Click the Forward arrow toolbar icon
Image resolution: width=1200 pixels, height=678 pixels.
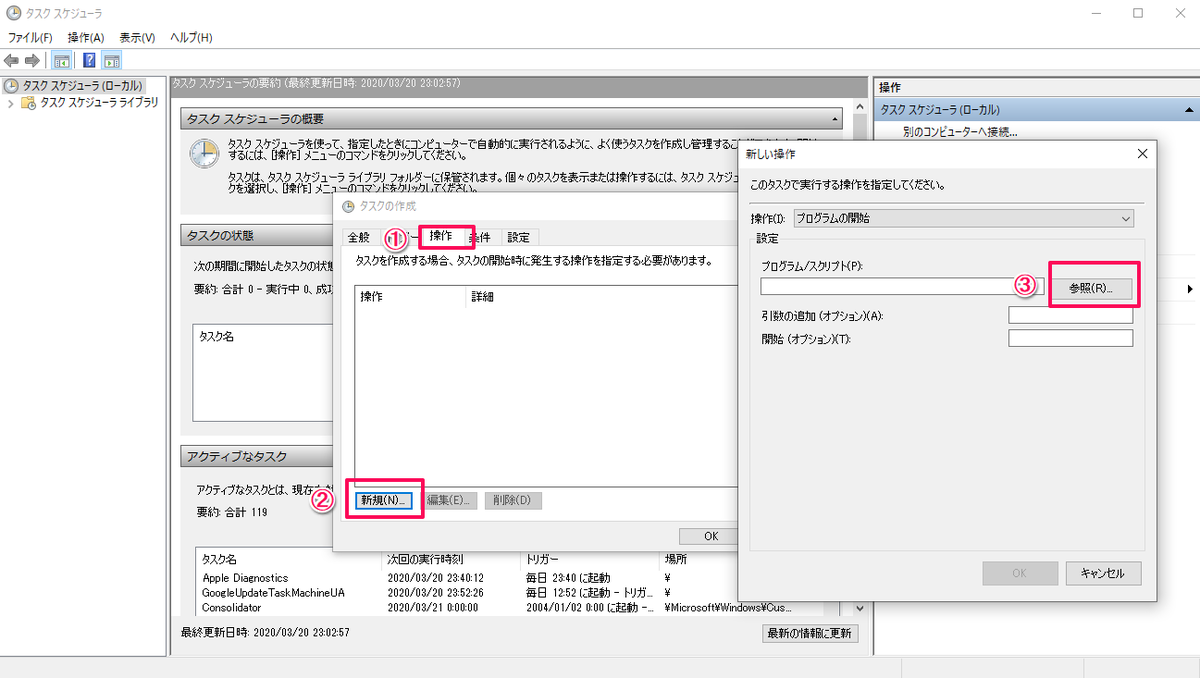(x=33, y=60)
